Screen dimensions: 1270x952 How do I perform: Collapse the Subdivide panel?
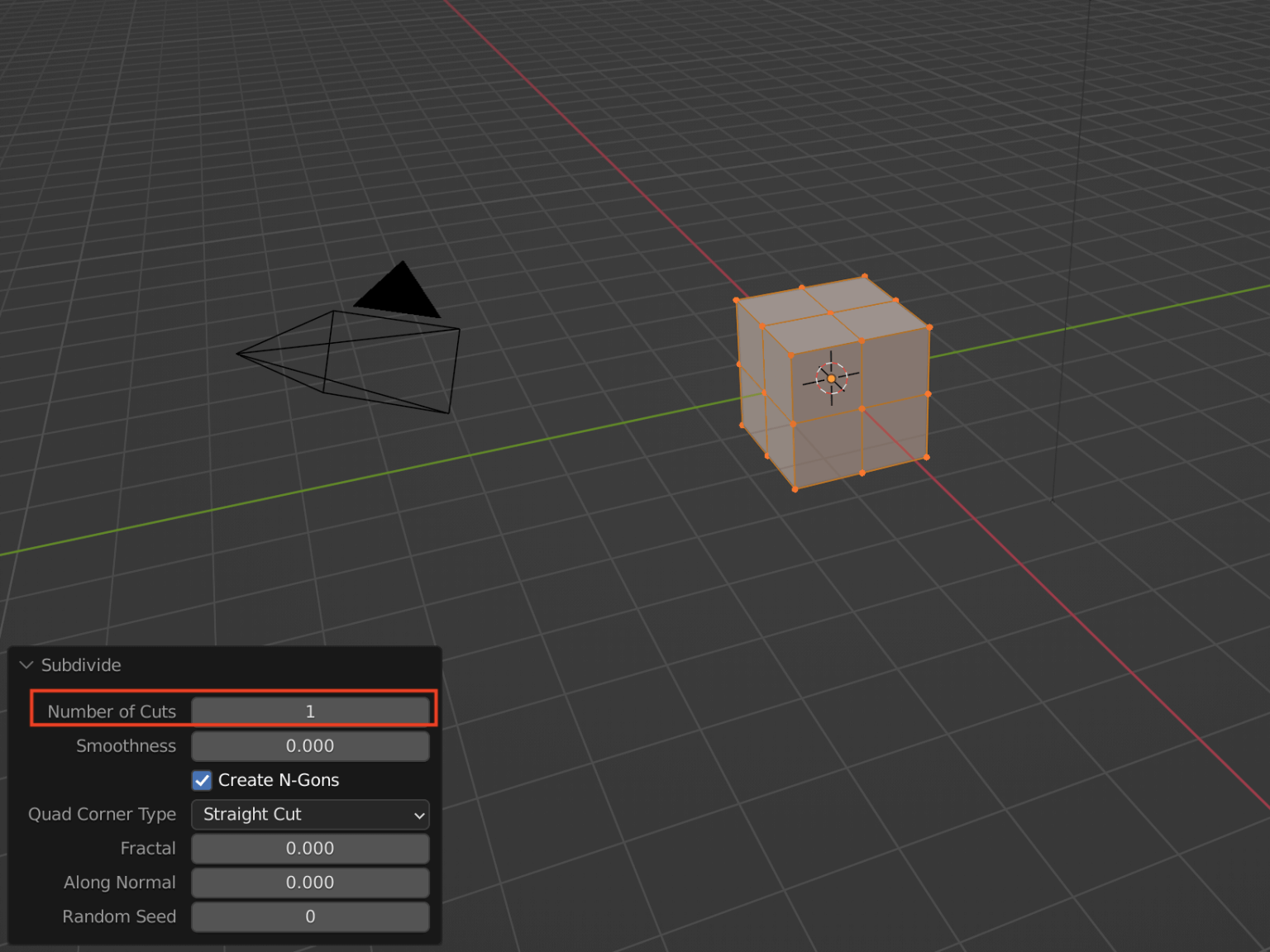click(x=26, y=664)
